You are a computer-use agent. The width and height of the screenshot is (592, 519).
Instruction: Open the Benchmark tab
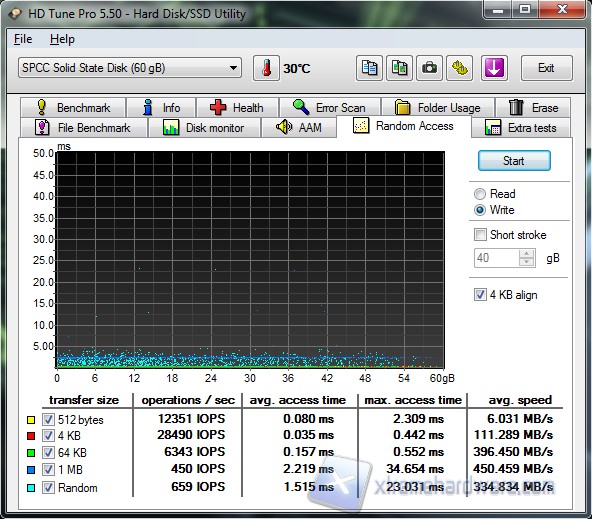click(73, 108)
